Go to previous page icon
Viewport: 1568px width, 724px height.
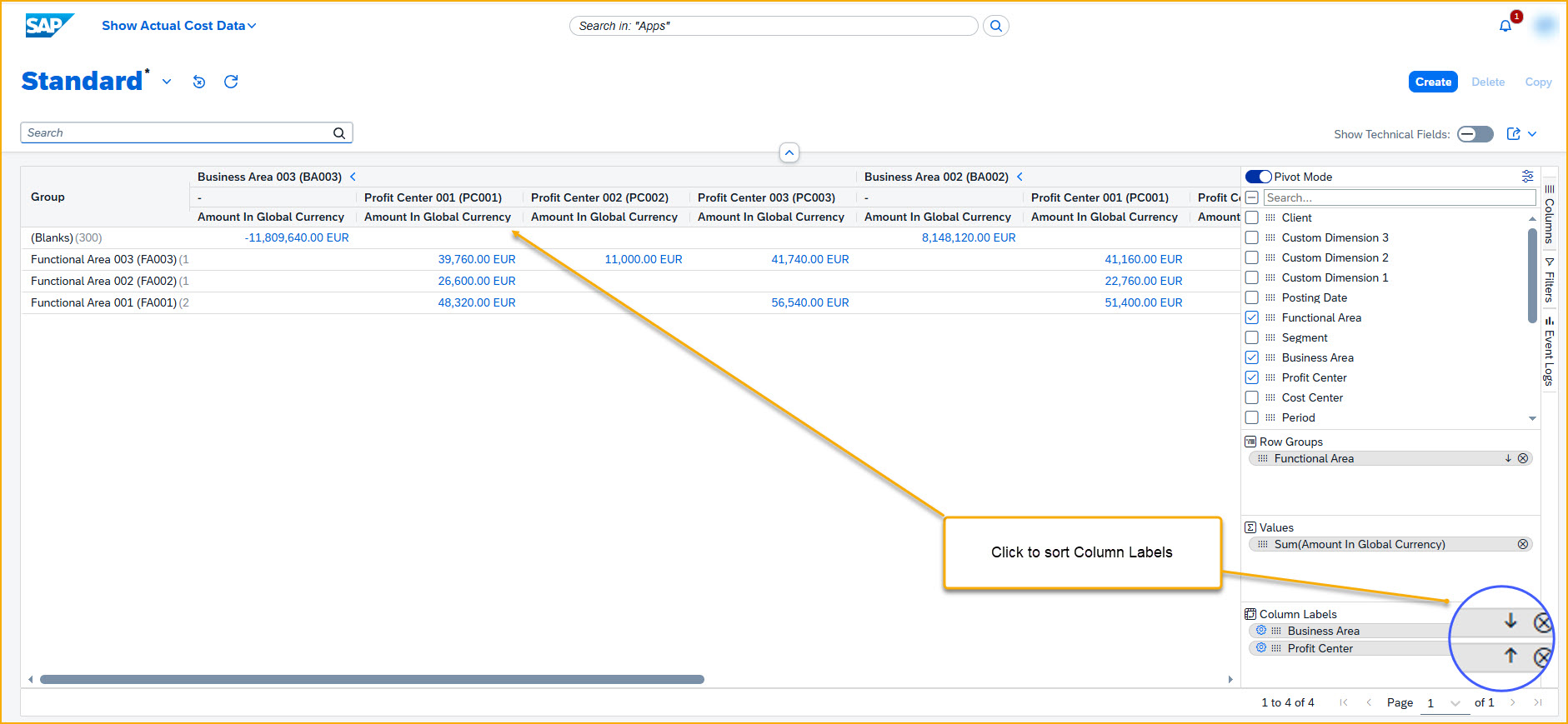coord(1369,702)
